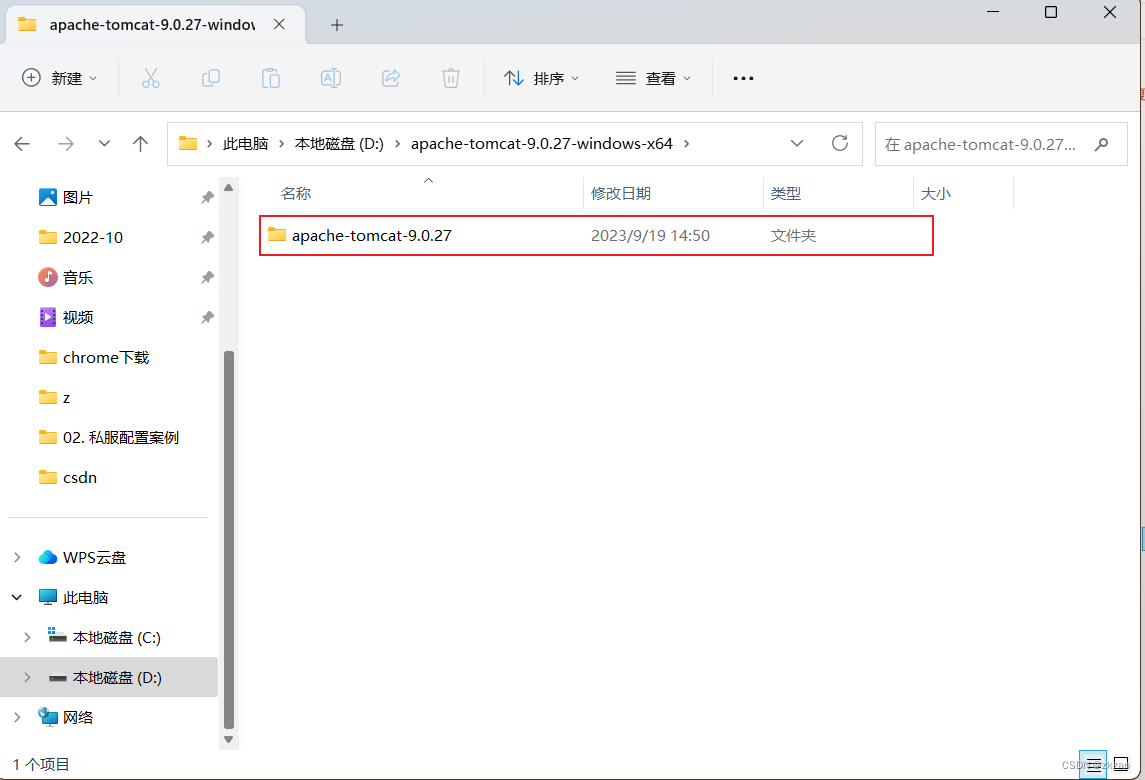Click the date 2023/9/19 14:50

click(x=650, y=235)
